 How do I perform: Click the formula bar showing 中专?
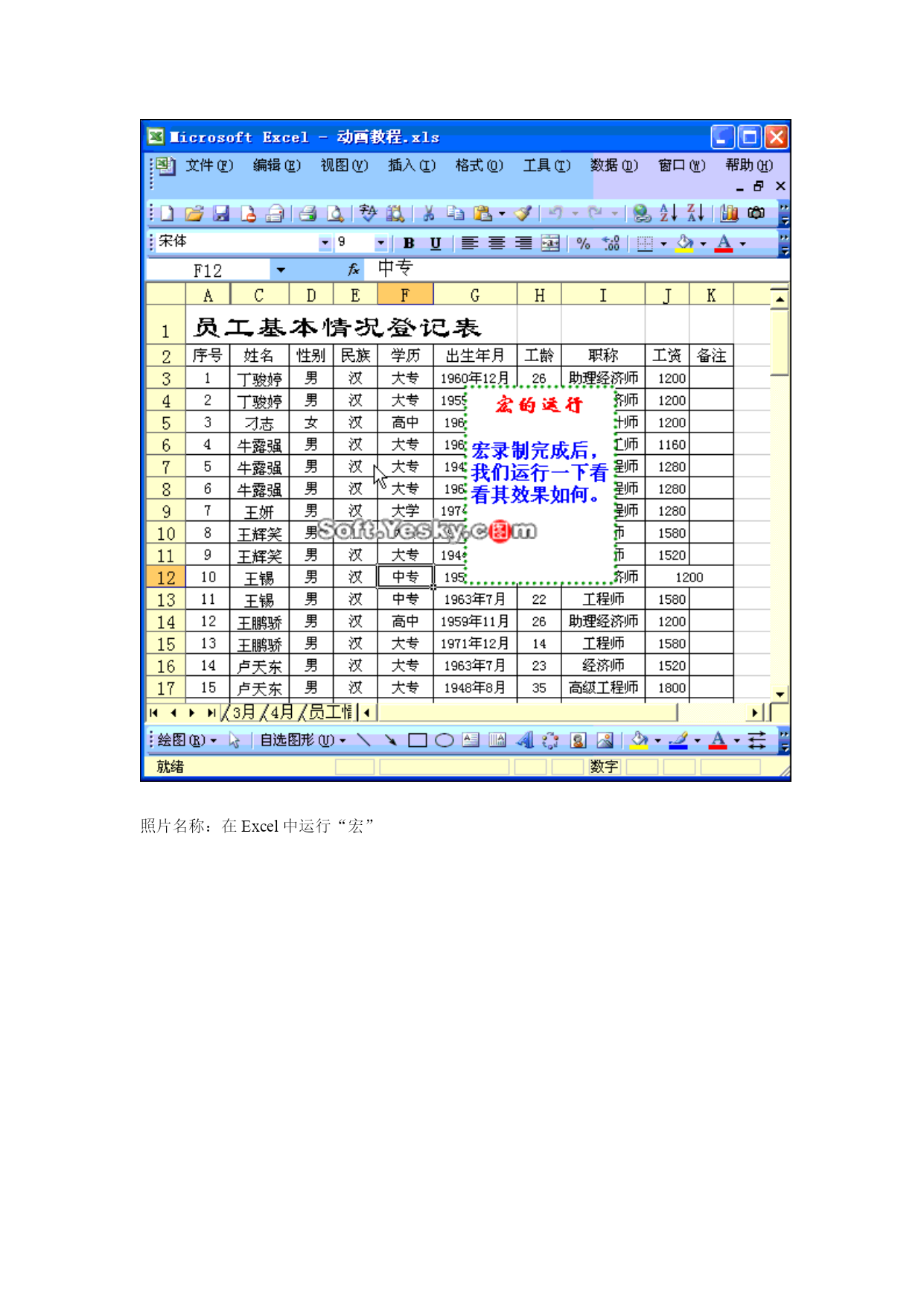click(574, 269)
